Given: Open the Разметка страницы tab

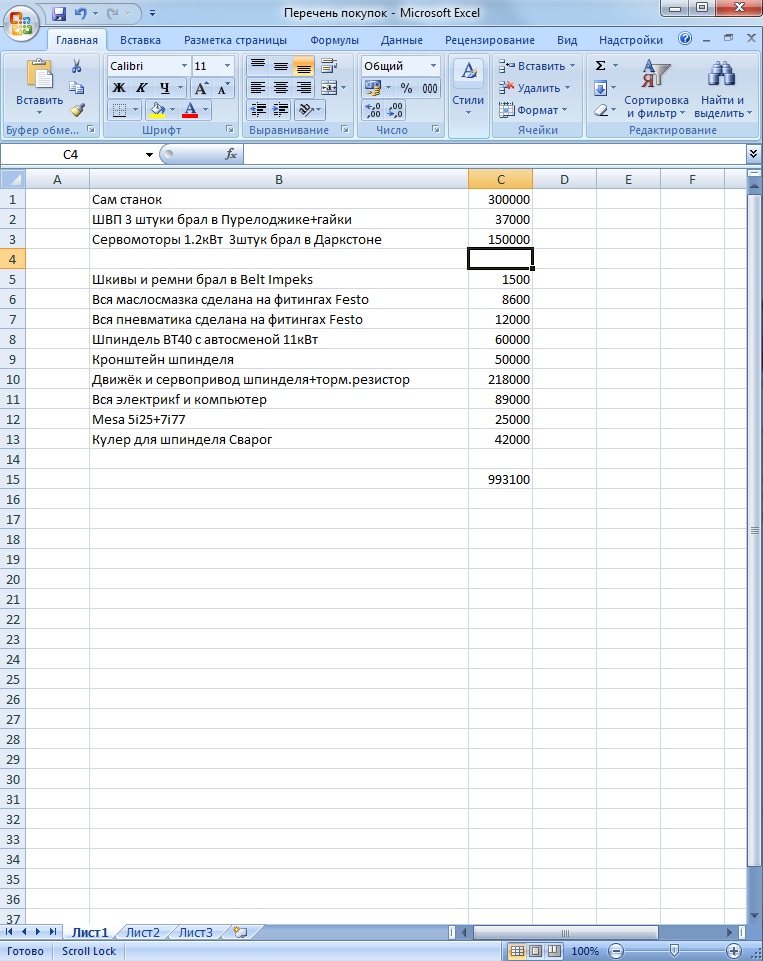Looking at the screenshot, I should [x=235, y=40].
